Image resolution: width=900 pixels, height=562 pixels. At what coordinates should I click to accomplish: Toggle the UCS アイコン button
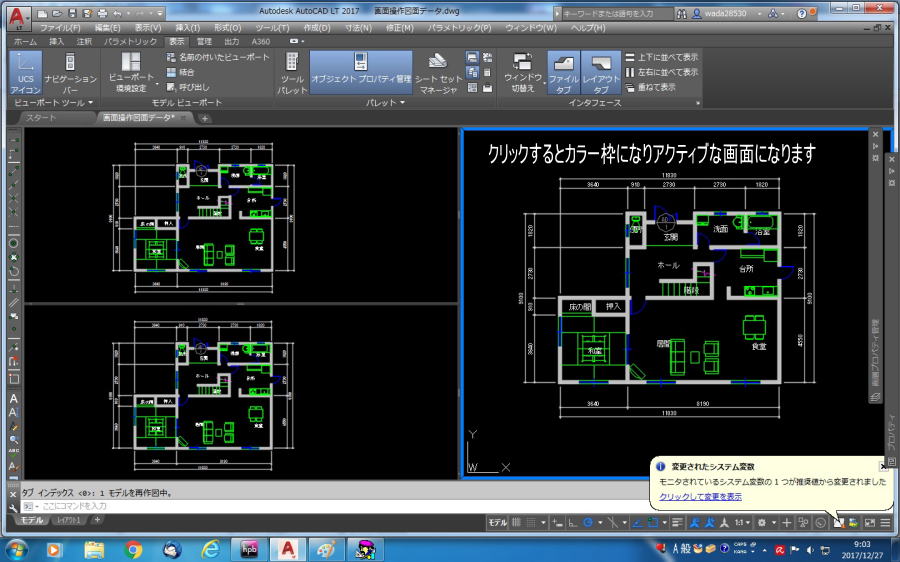[25, 73]
